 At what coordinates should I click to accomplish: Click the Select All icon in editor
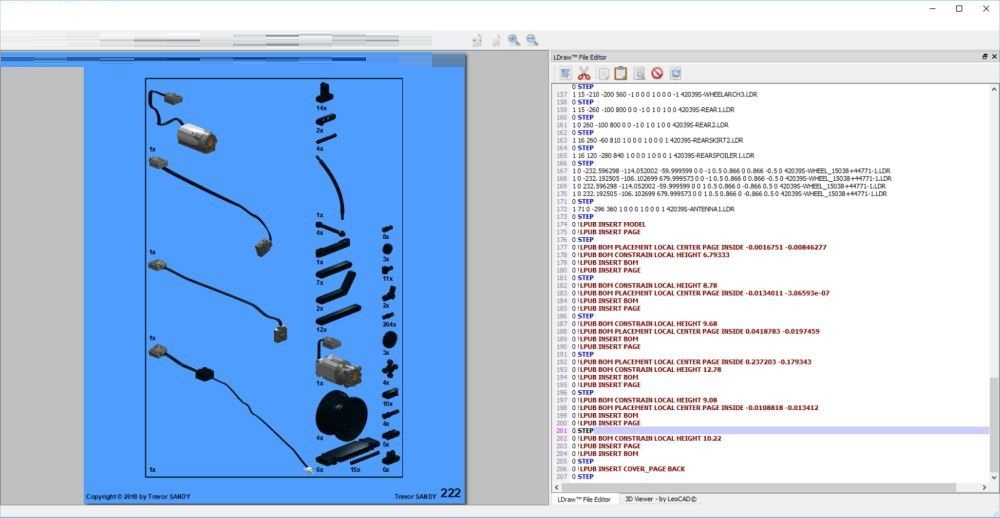[565, 73]
